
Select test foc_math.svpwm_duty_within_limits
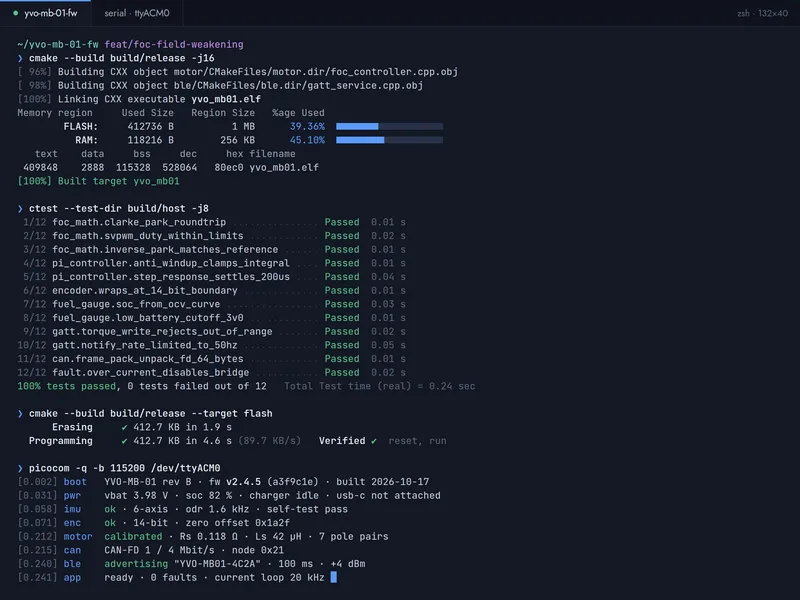(x=147, y=236)
